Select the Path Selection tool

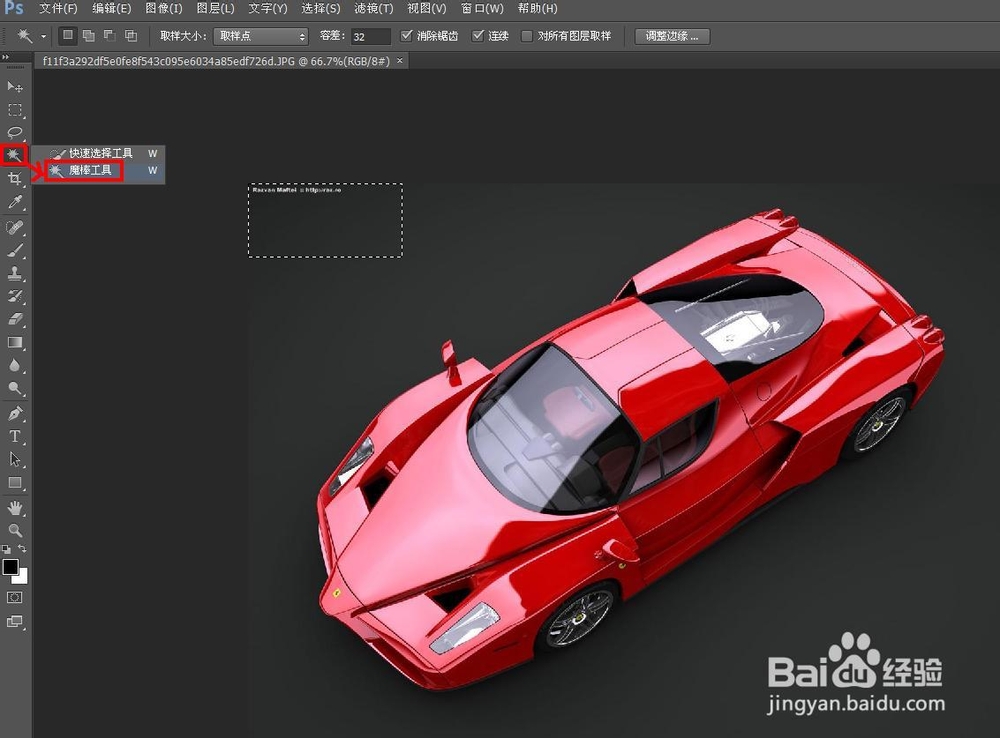15,460
